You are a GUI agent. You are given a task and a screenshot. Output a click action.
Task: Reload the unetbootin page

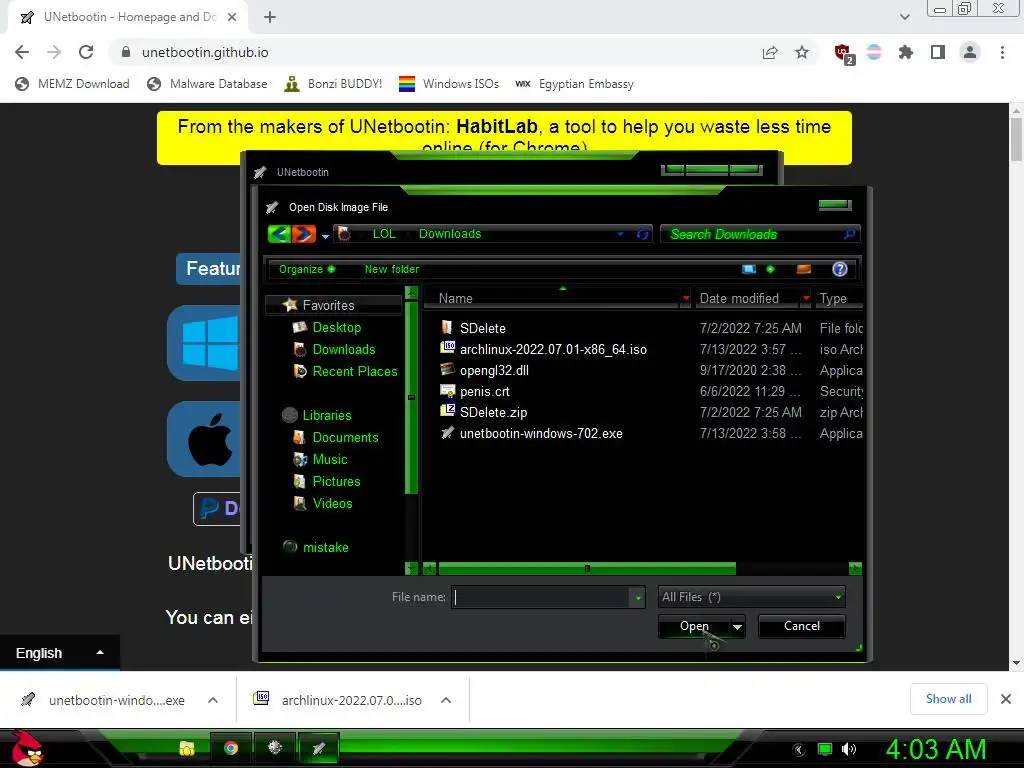tap(86, 52)
